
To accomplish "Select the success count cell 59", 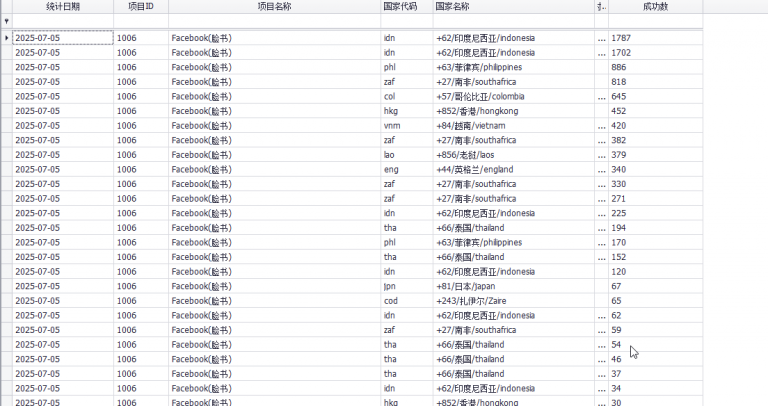I will 656,330.
